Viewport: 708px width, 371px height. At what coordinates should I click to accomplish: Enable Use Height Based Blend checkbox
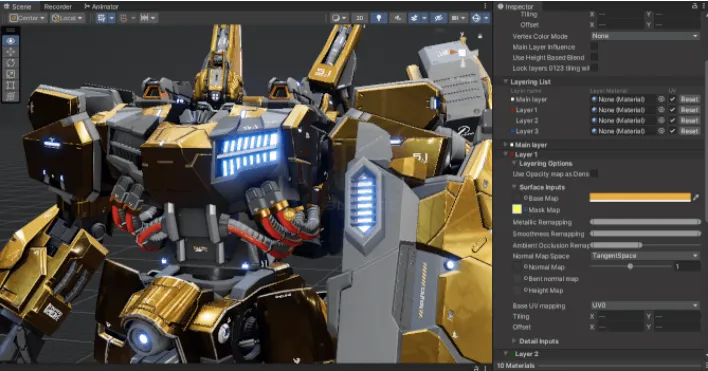[594, 57]
